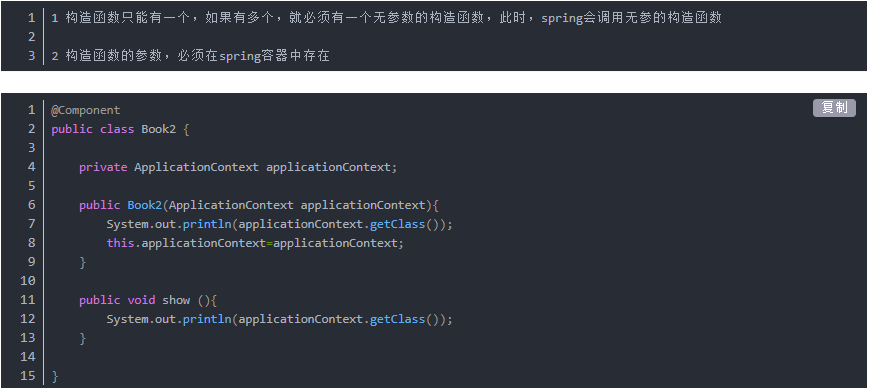This screenshot has height=388, width=870.
Task: Click the green equals sign on line 8
Action: click(x=269, y=243)
